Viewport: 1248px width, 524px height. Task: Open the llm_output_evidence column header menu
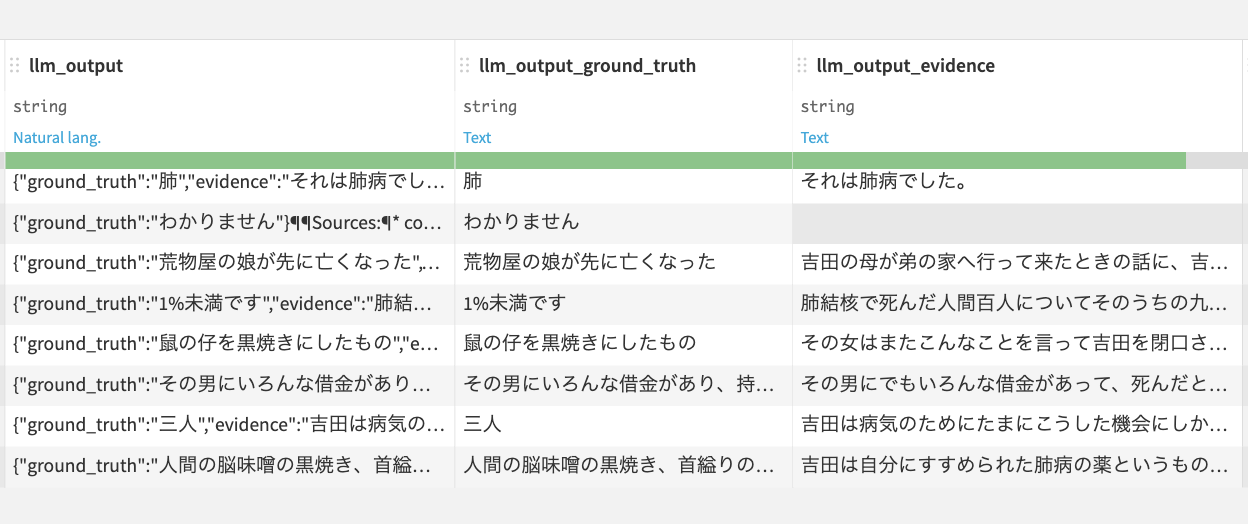coord(905,66)
